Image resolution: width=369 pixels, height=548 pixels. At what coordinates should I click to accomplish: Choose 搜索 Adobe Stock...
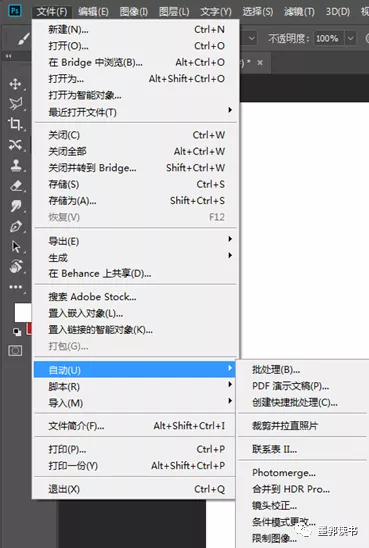[136, 297]
